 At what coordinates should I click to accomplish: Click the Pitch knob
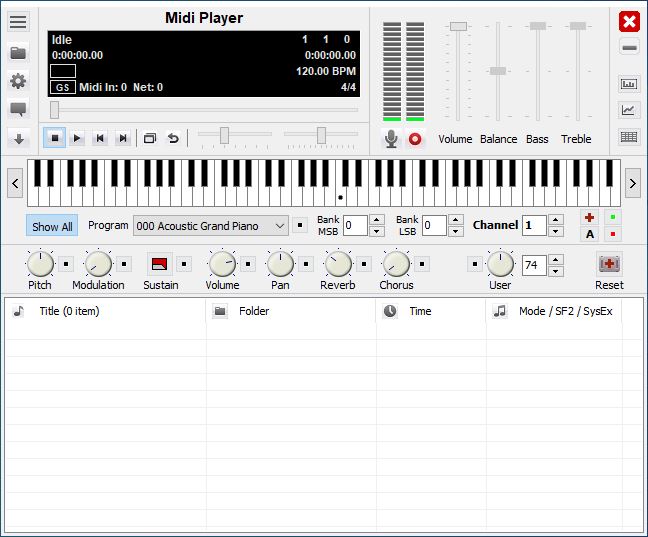[40, 264]
